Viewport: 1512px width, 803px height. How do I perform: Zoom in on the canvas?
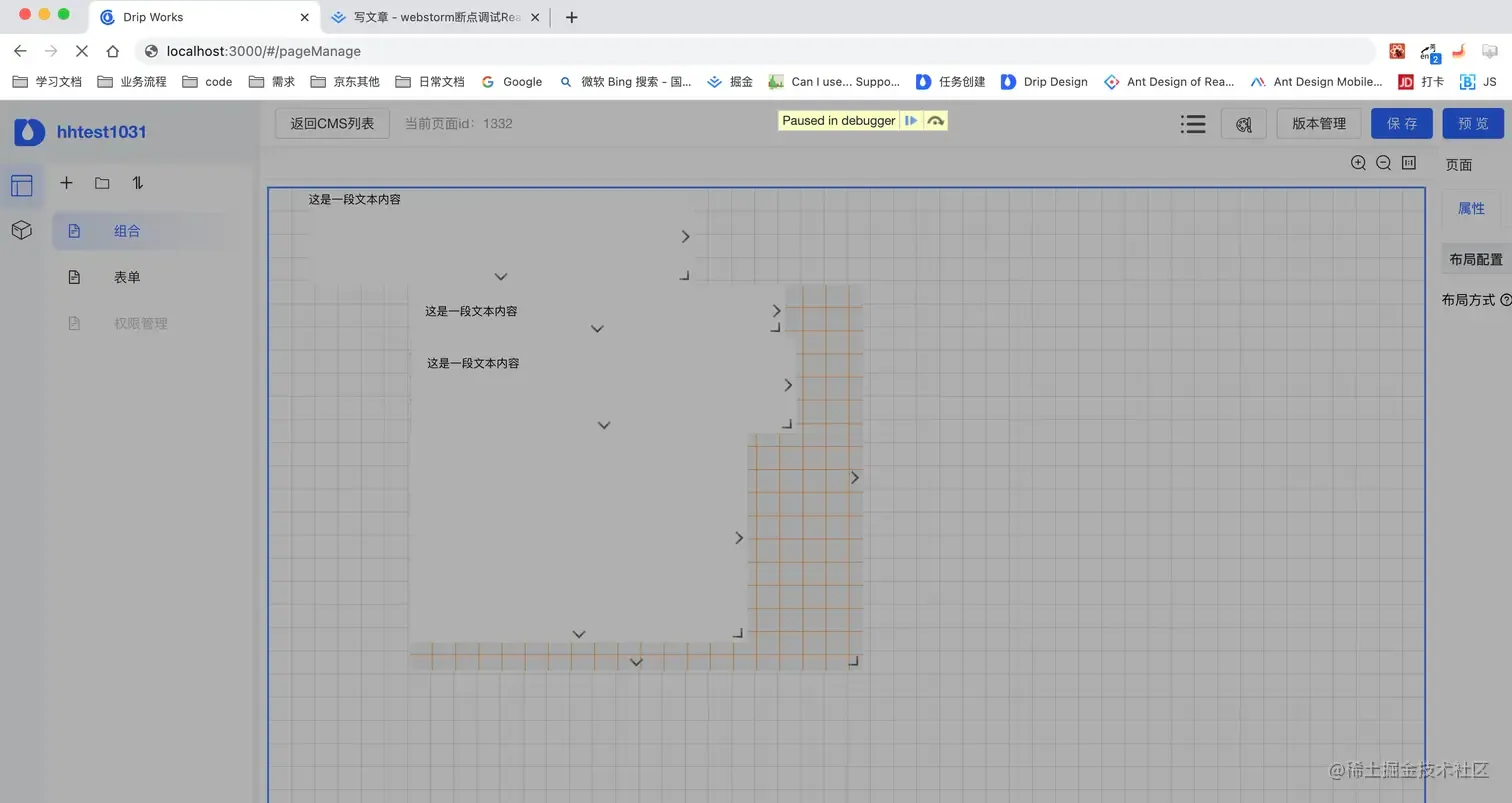[1358, 163]
